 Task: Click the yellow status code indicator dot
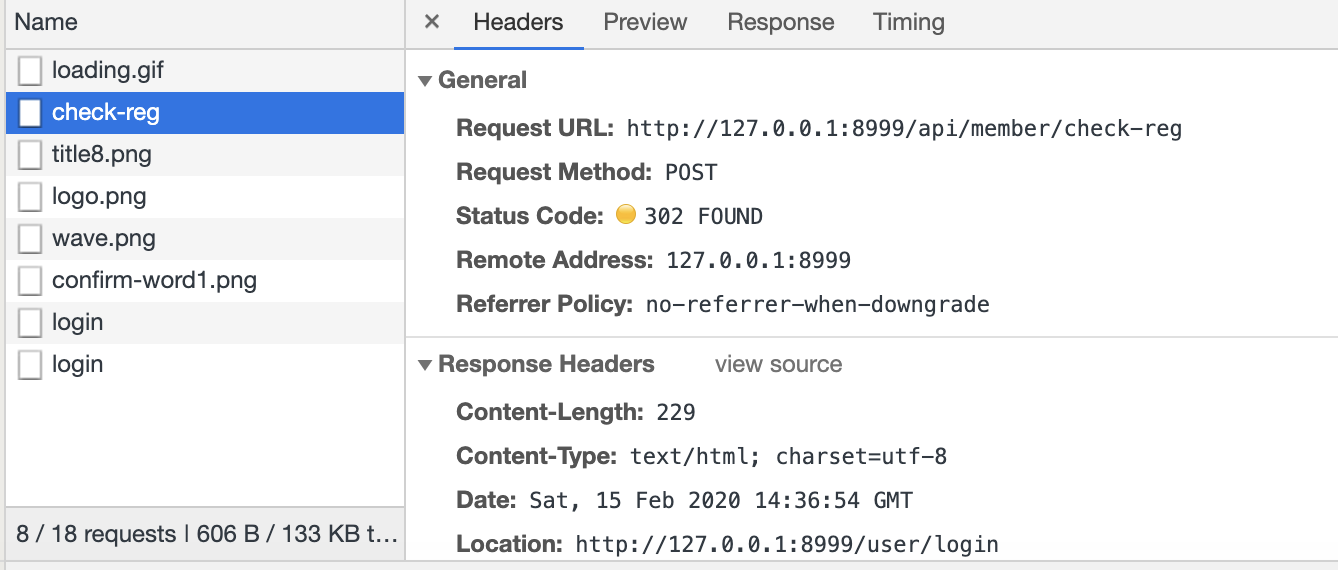626,215
